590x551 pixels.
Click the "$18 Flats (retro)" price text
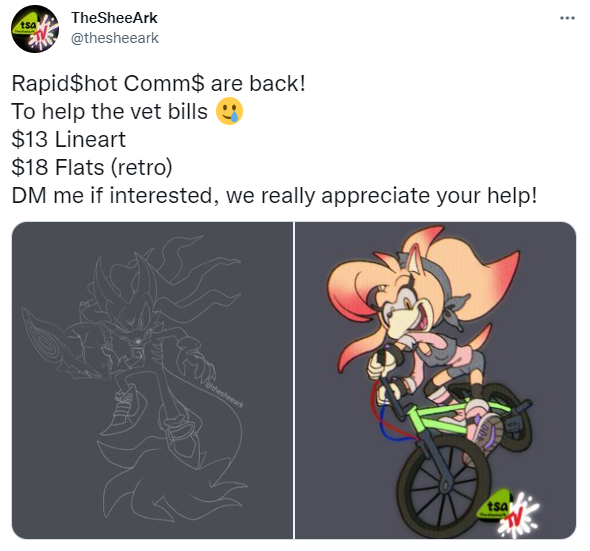pos(92,167)
